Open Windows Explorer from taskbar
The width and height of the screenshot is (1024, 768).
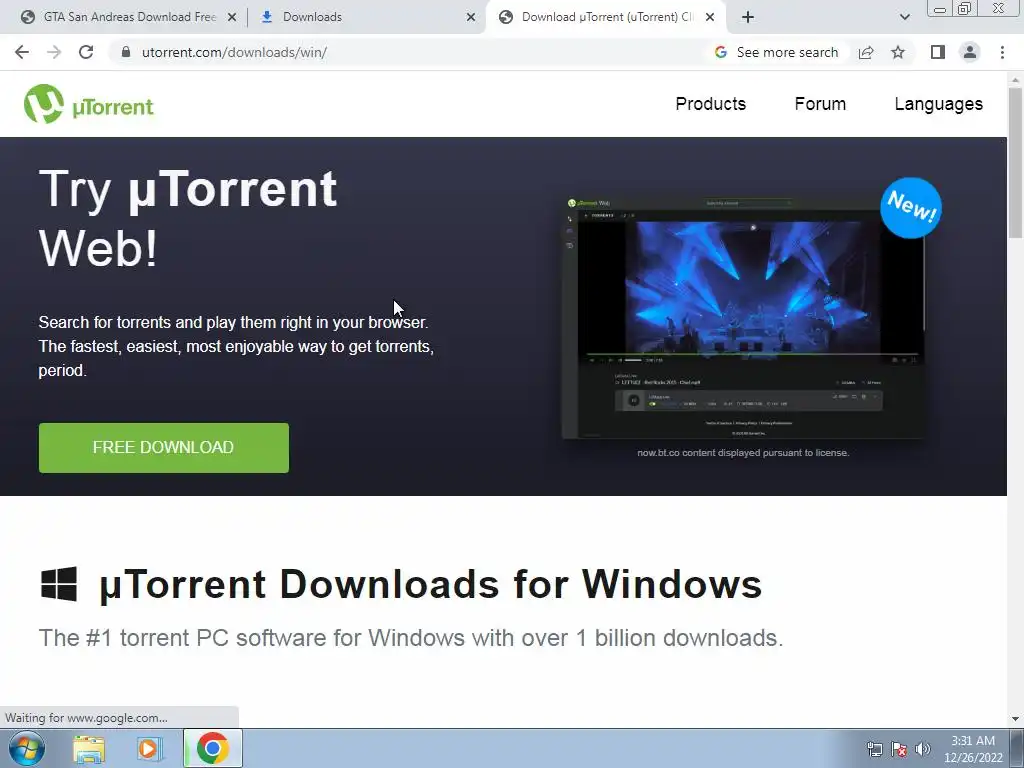click(89, 748)
